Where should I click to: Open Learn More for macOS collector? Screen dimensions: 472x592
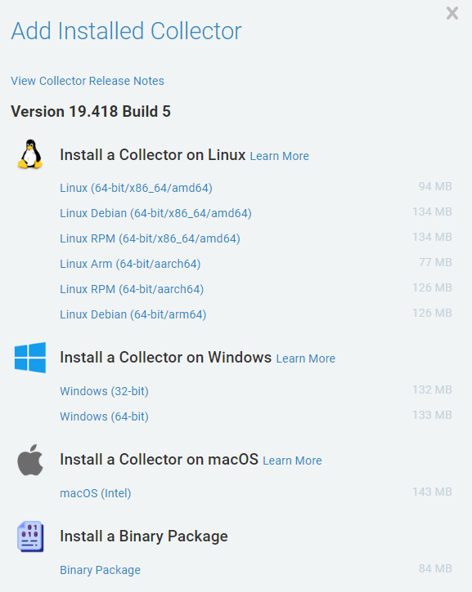292,461
